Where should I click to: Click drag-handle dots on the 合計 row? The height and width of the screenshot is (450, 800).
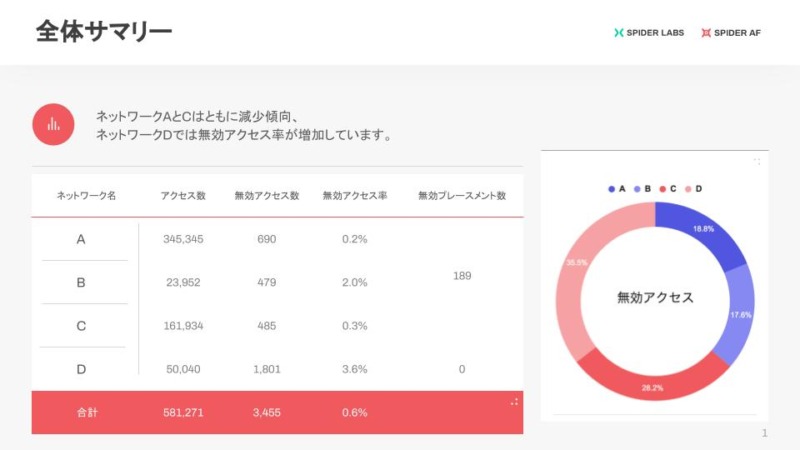point(514,402)
